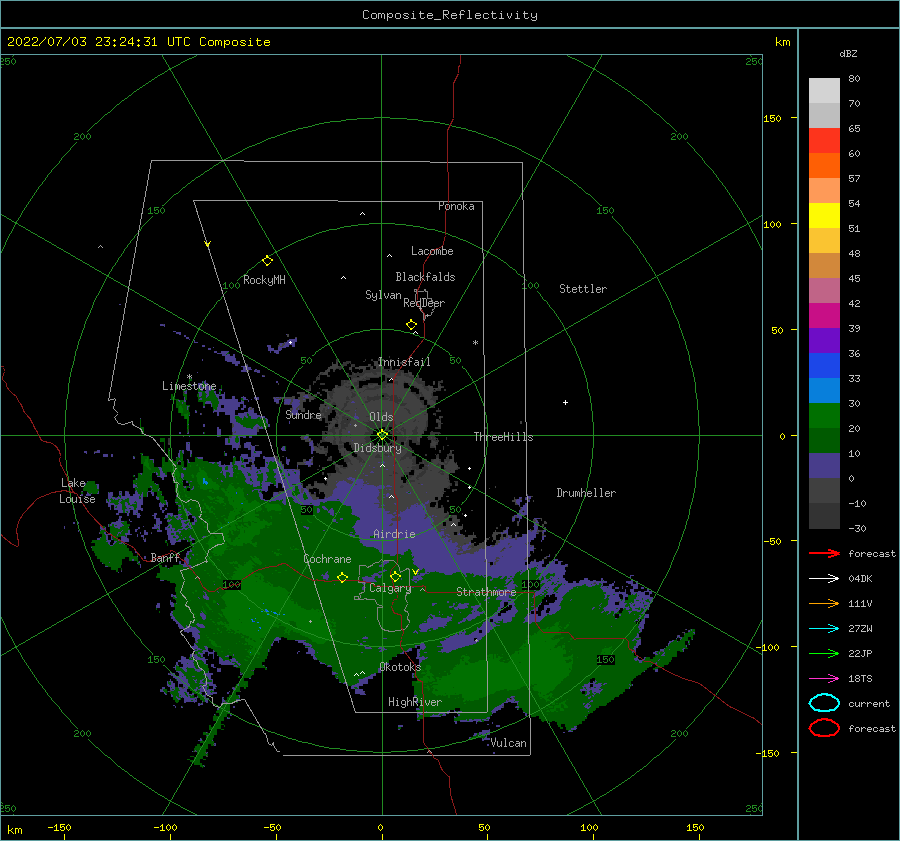Click the orange 111V arrow icon
Screen dimensions: 900x841
pyautogui.click(x=824, y=603)
